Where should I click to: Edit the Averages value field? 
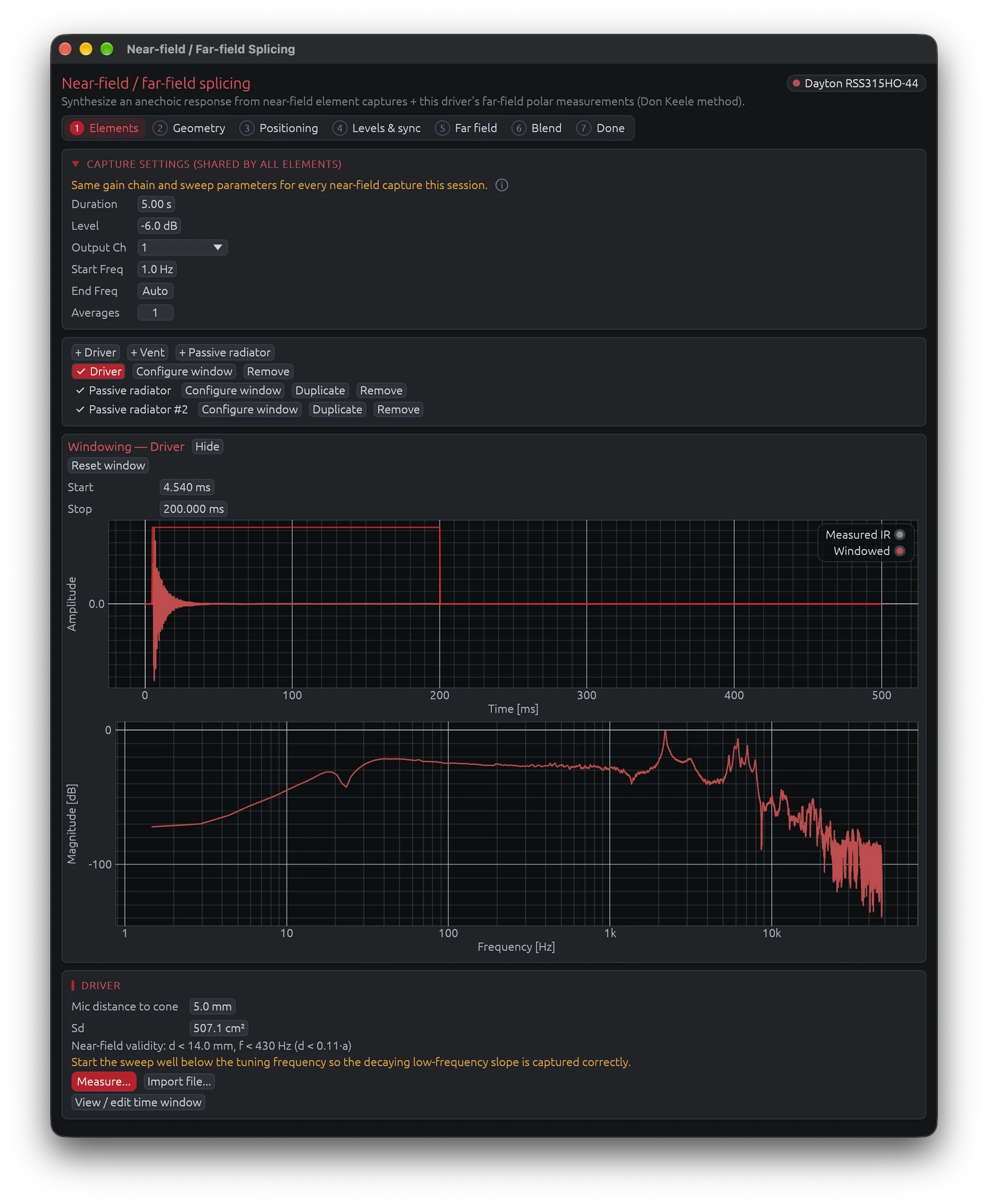pyautogui.click(x=155, y=313)
